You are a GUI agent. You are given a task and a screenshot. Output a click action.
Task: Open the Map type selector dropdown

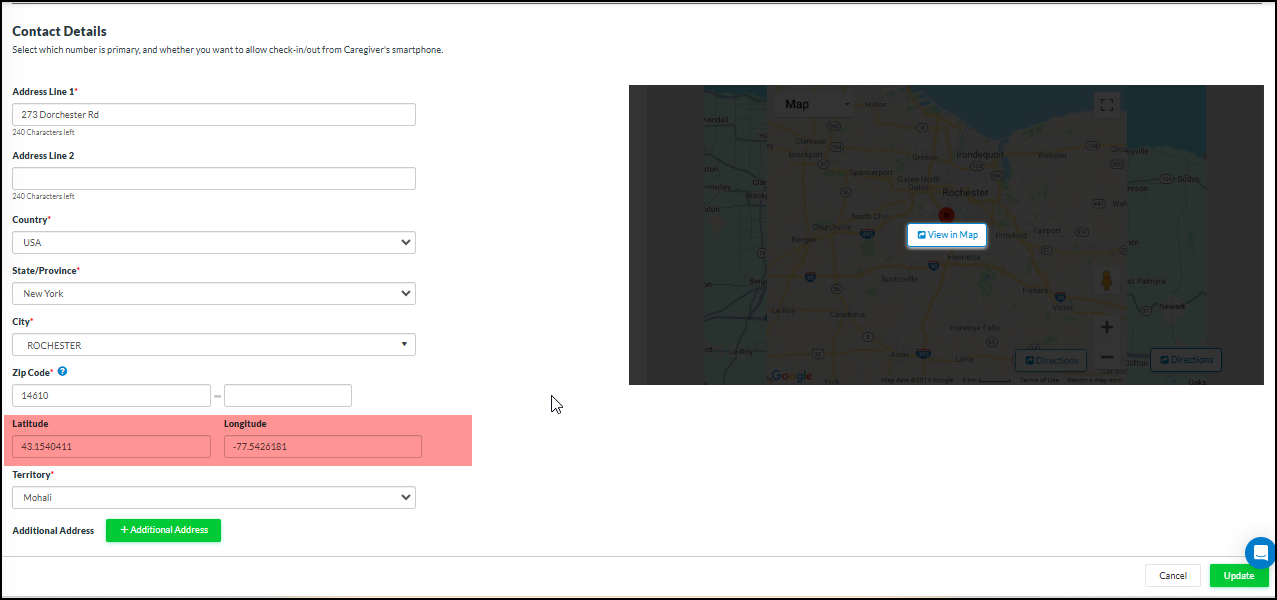[812, 104]
